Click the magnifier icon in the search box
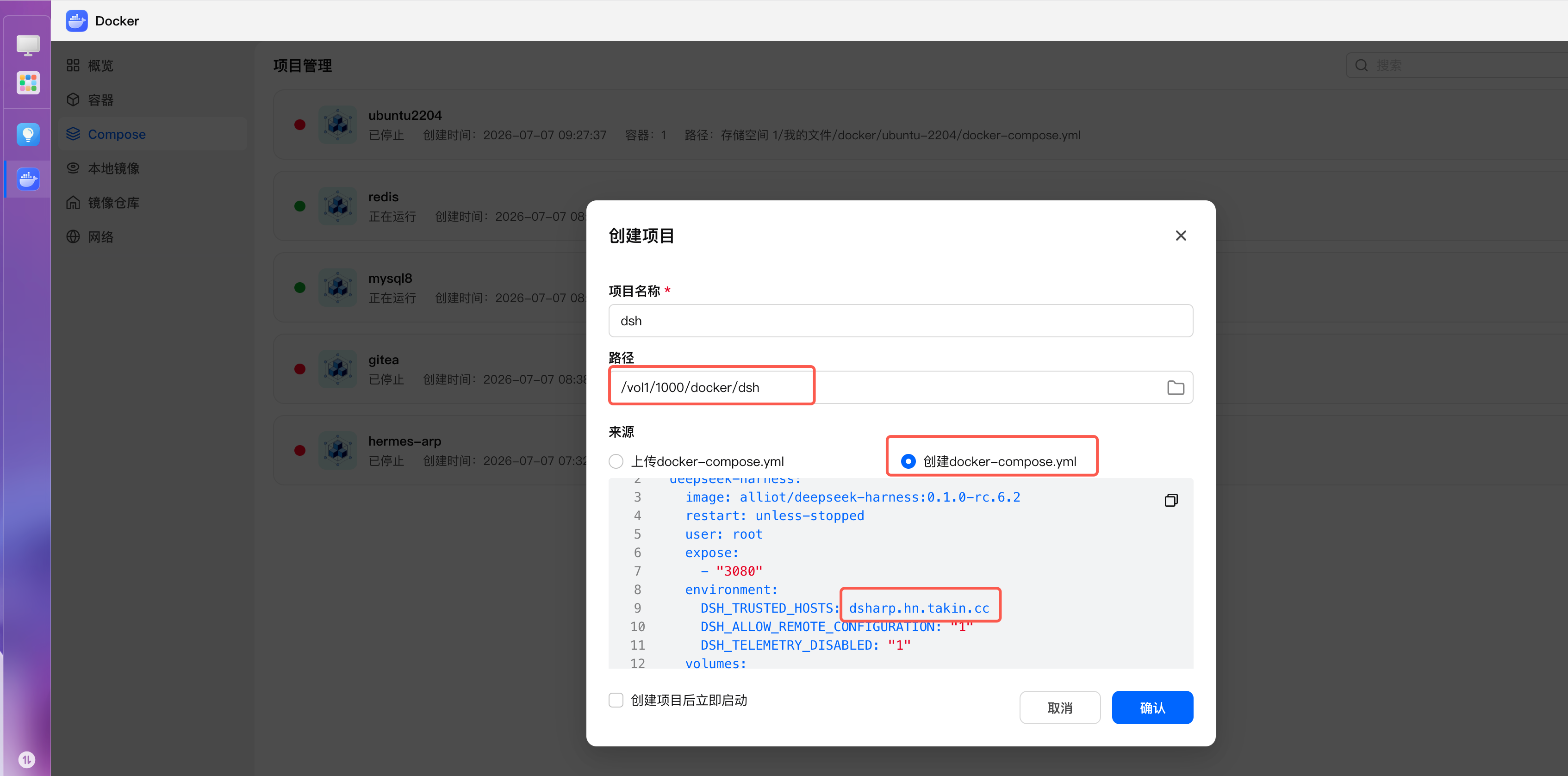Image resolution: width=1568 pixels, height=776 pixels. tap(1362, 65)
